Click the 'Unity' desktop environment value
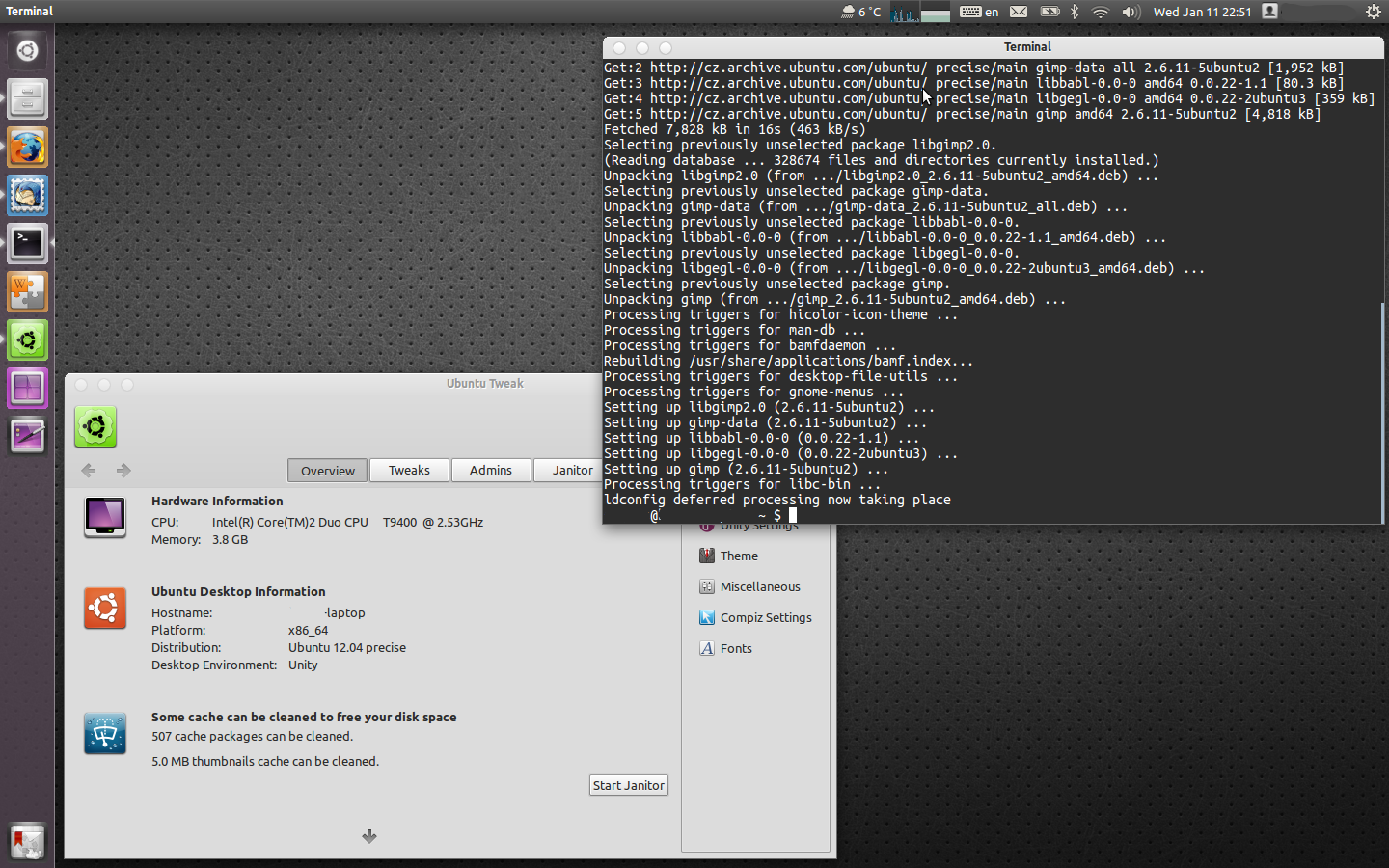 303,665
